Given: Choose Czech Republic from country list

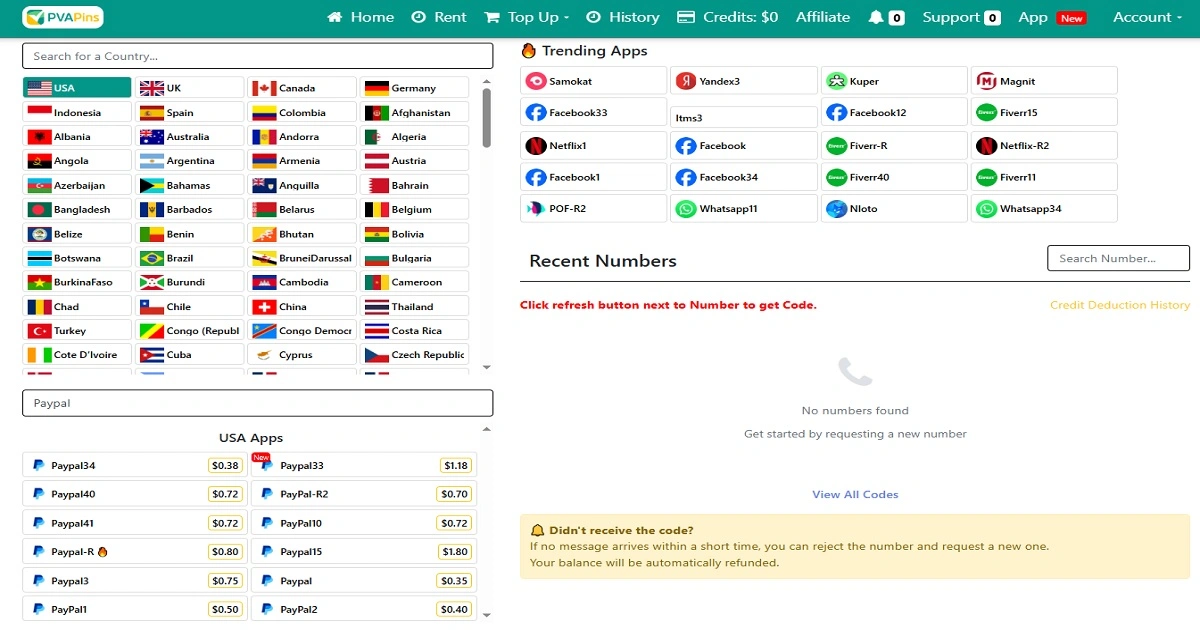Looking at the screenshot, I should click(x=415, y=354).
